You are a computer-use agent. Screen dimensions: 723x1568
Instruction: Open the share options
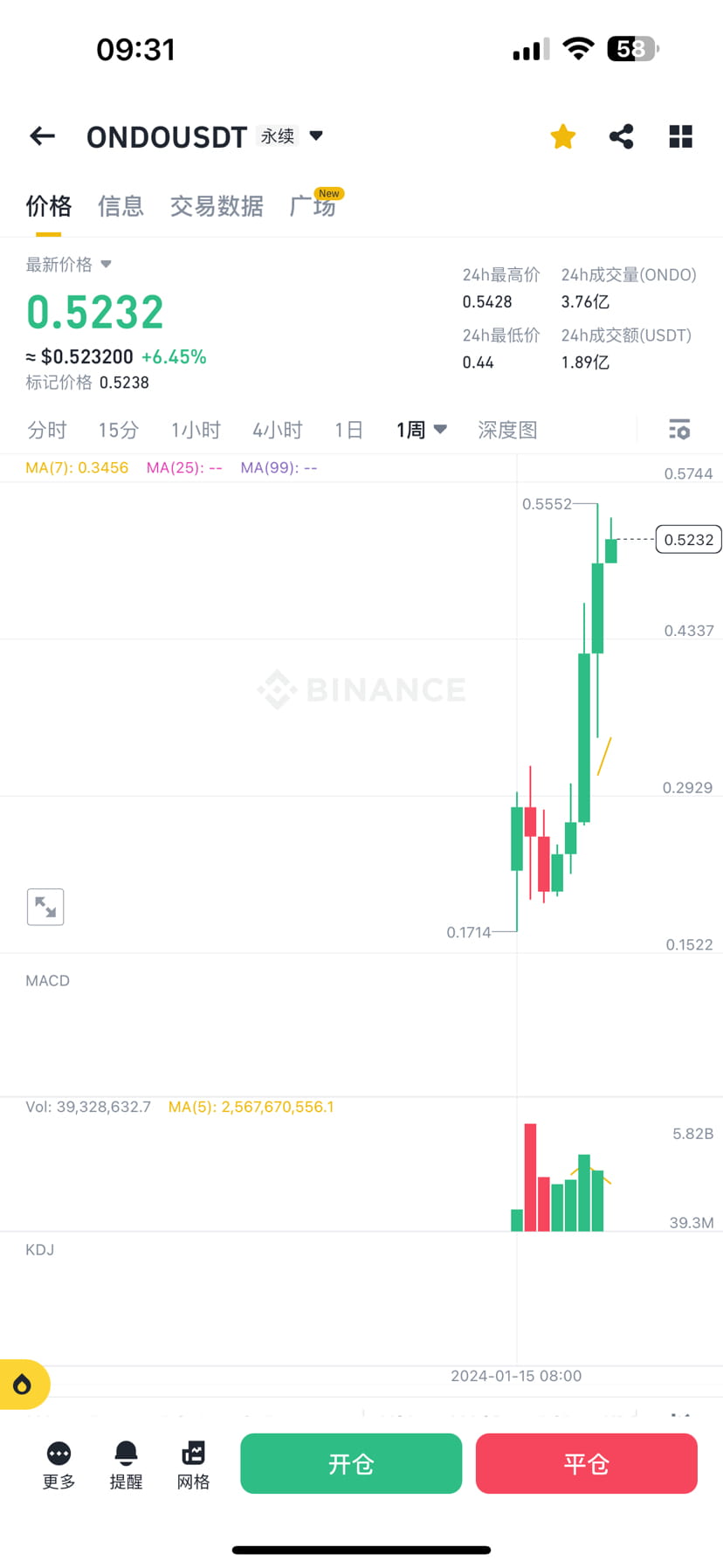pos(621,136)
